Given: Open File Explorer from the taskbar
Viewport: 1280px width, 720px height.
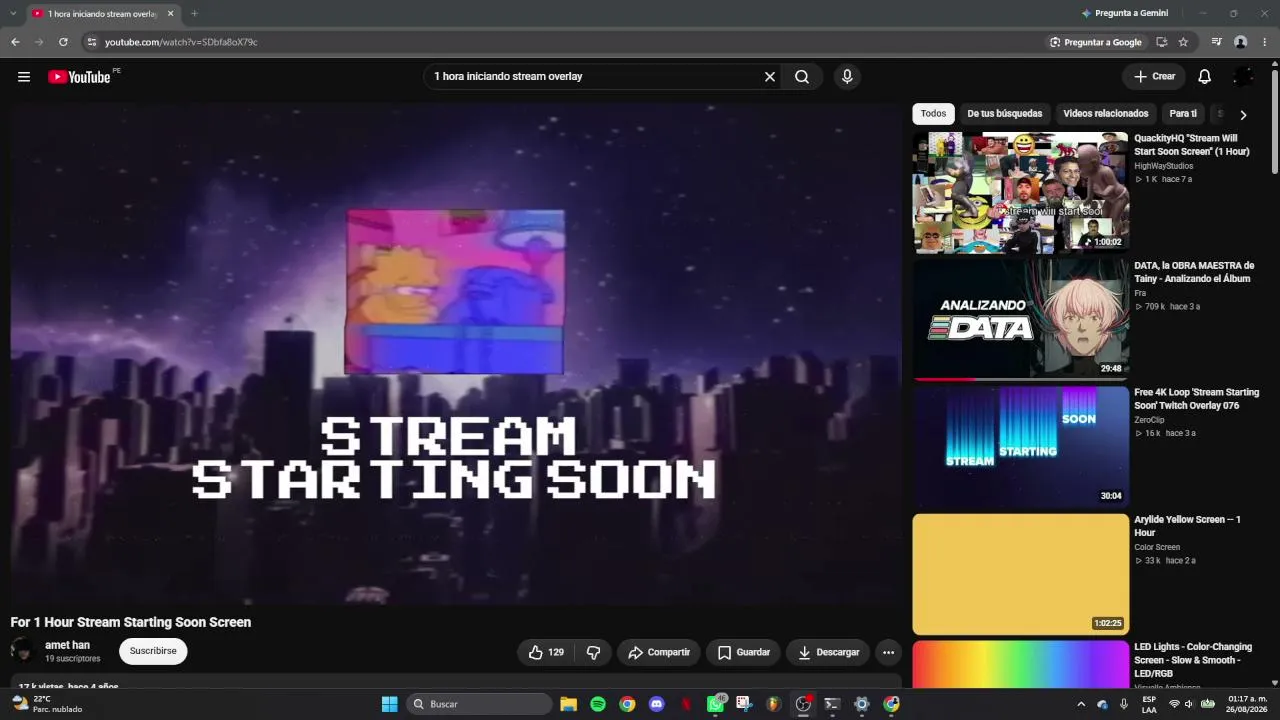Looking at the screenshot, I should click(x=568, y=704).
